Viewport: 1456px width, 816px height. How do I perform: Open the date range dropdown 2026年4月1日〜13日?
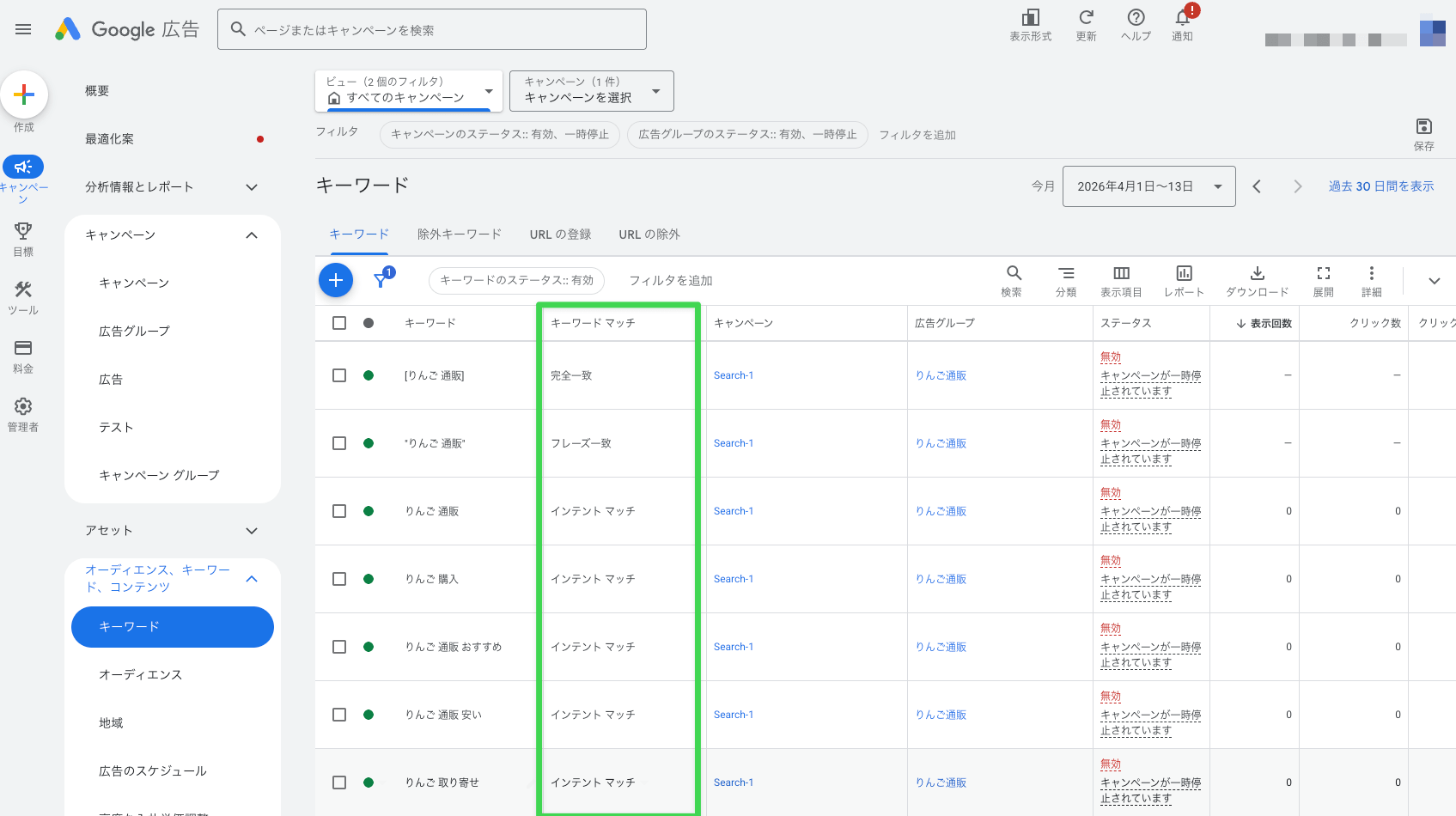coord(1148,186)
